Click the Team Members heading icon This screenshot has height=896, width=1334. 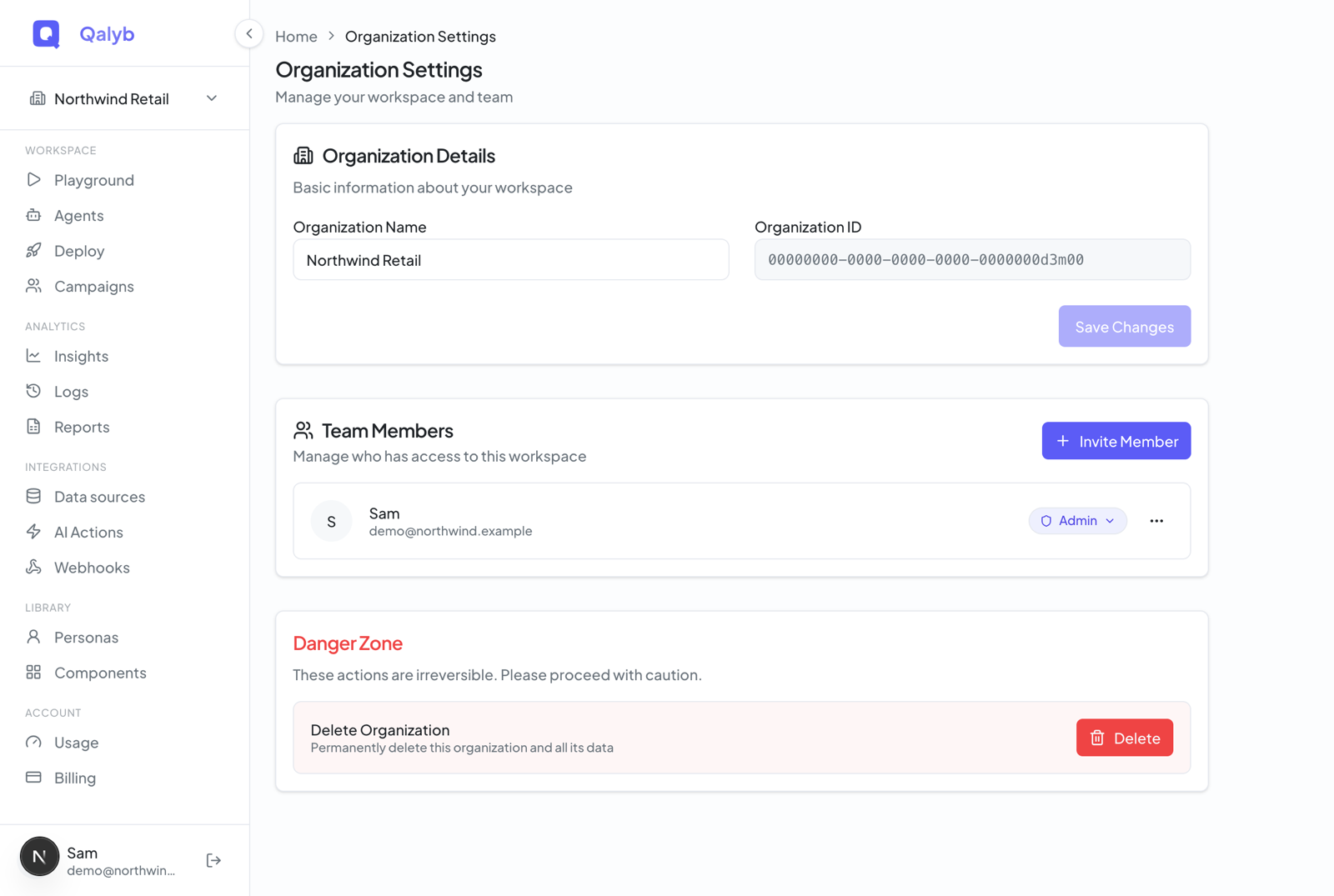coord(303,430)
